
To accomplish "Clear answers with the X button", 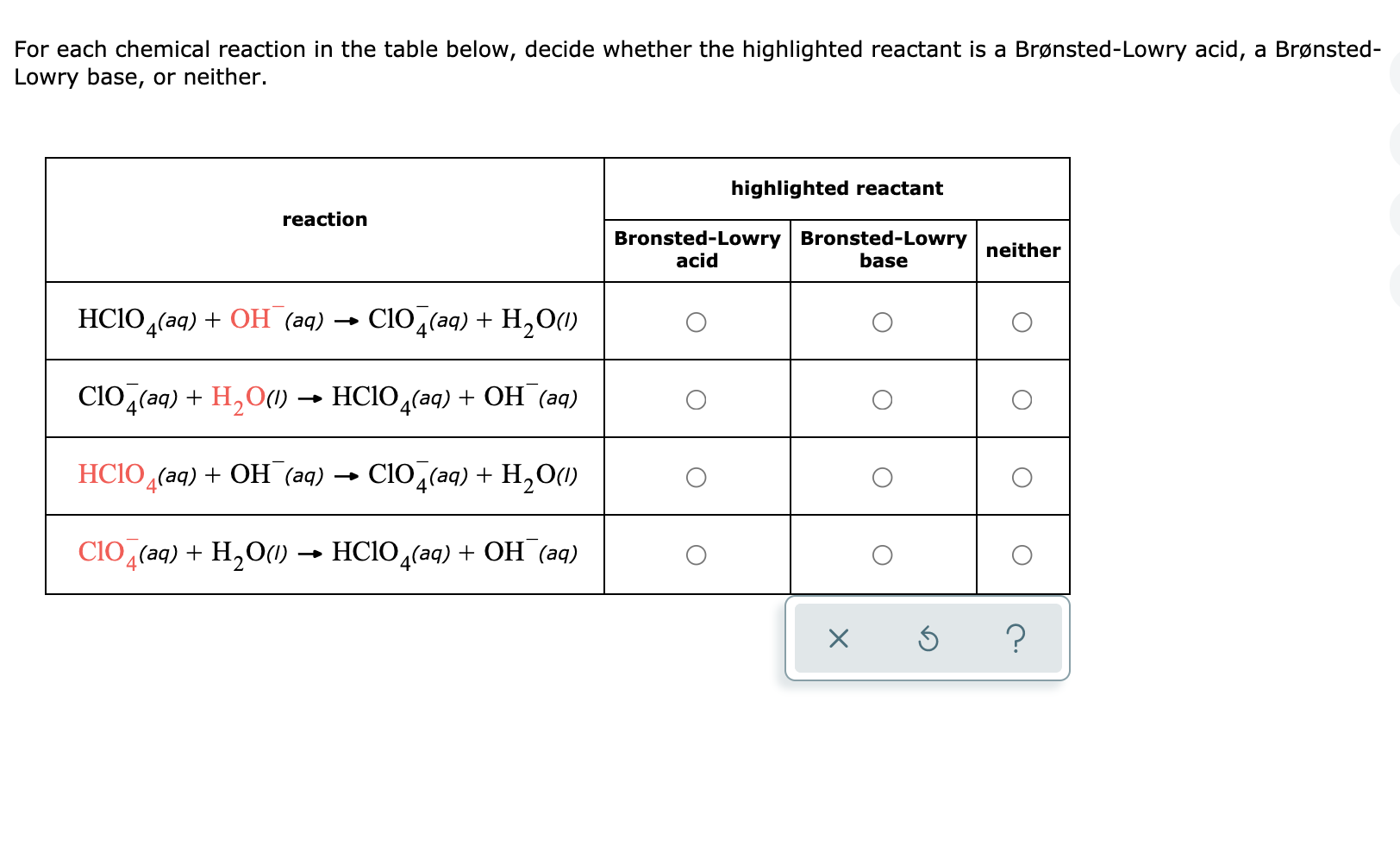I will pos(839,639).
